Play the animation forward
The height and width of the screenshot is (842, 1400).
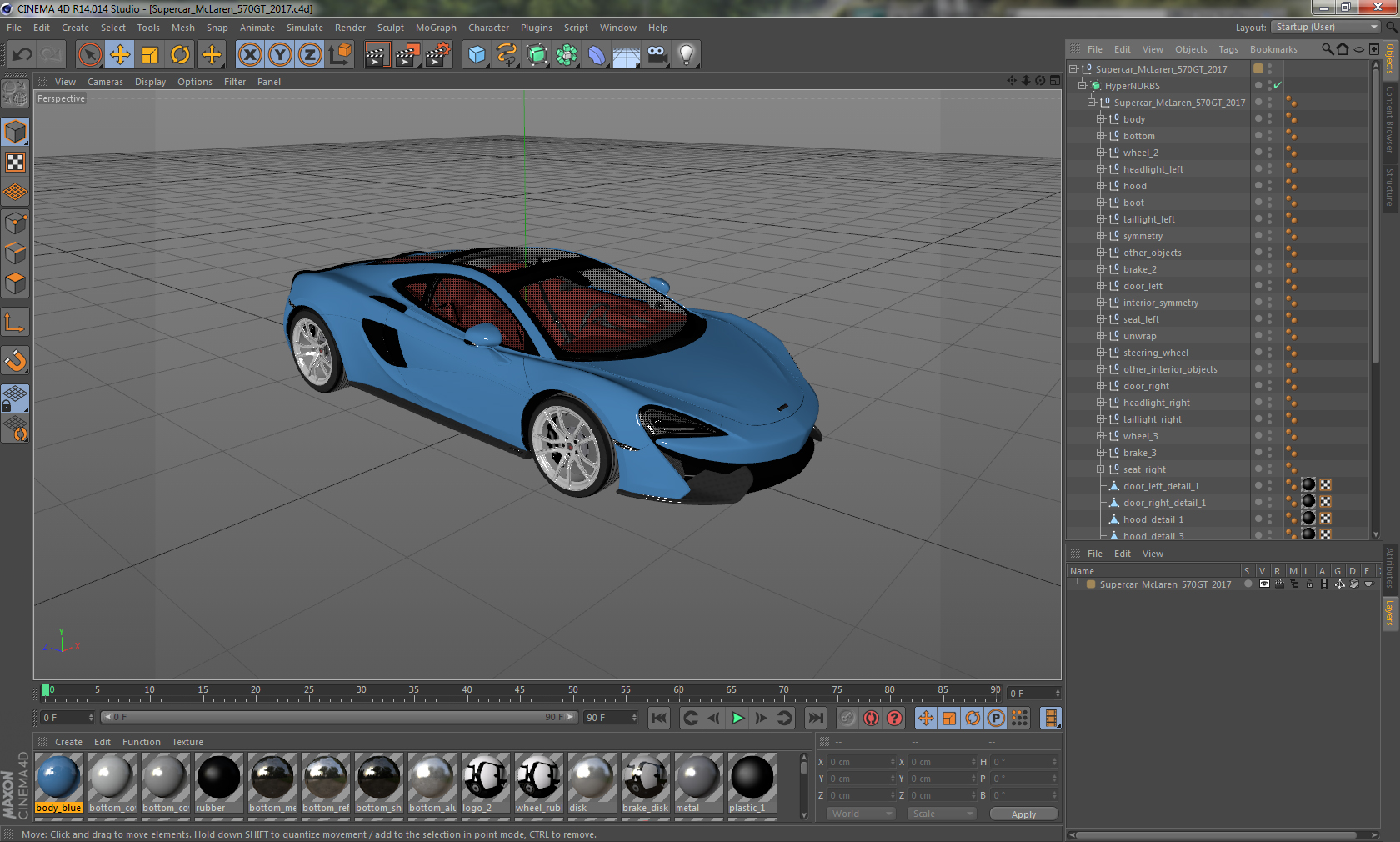pos(737,718)
